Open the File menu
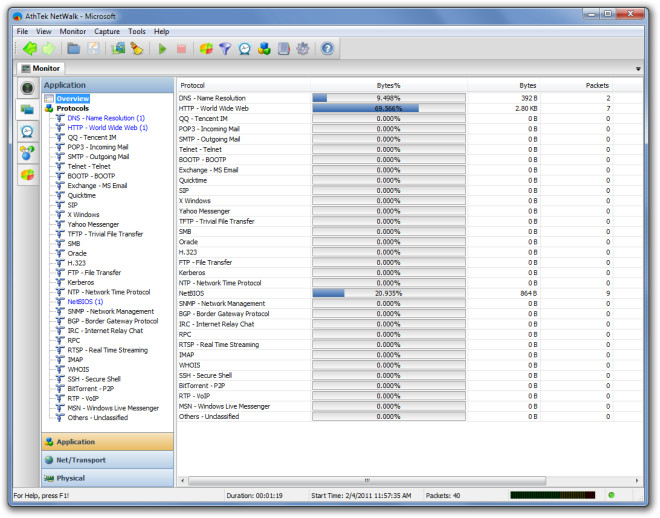 tap(22, 32)
